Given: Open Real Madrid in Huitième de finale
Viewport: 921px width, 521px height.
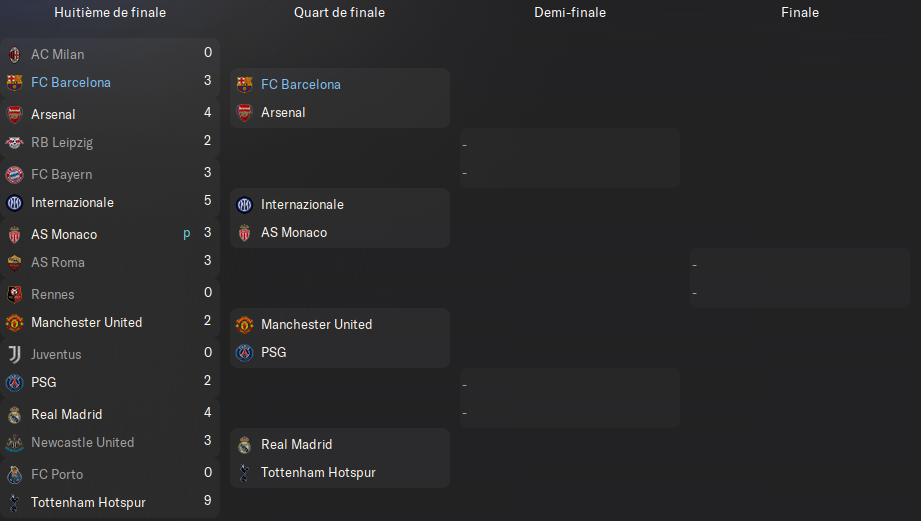Looking at the screenshot, I should pos(66,414).
